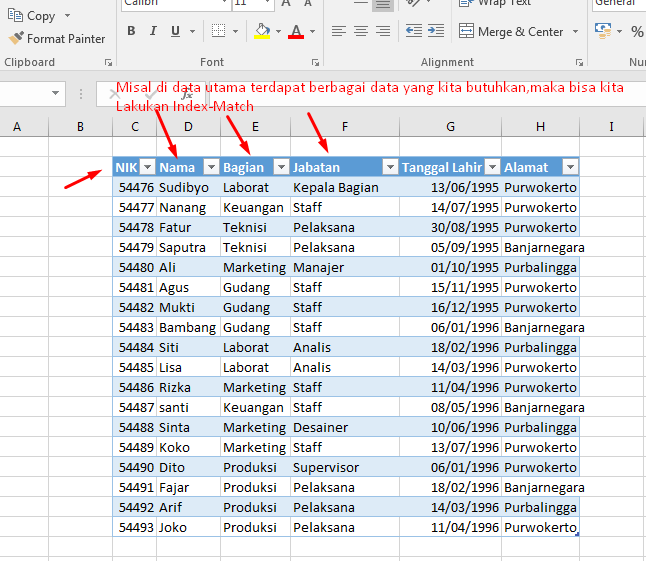
Task: Align text right
Action: pos(383,31)
